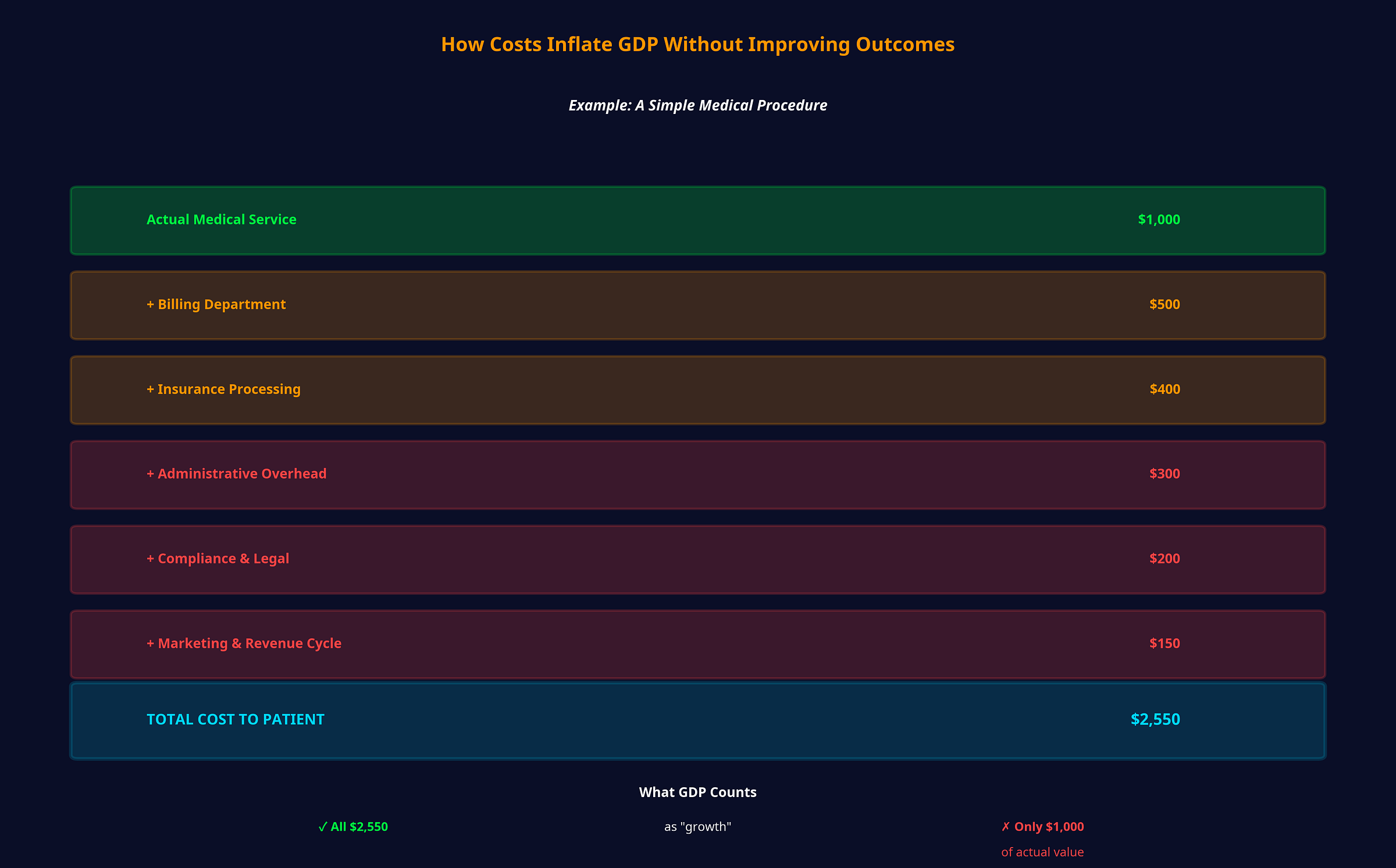Select the Administrative Overhead bar
The width and height of the screenshot is (1396, 868).
698,474
